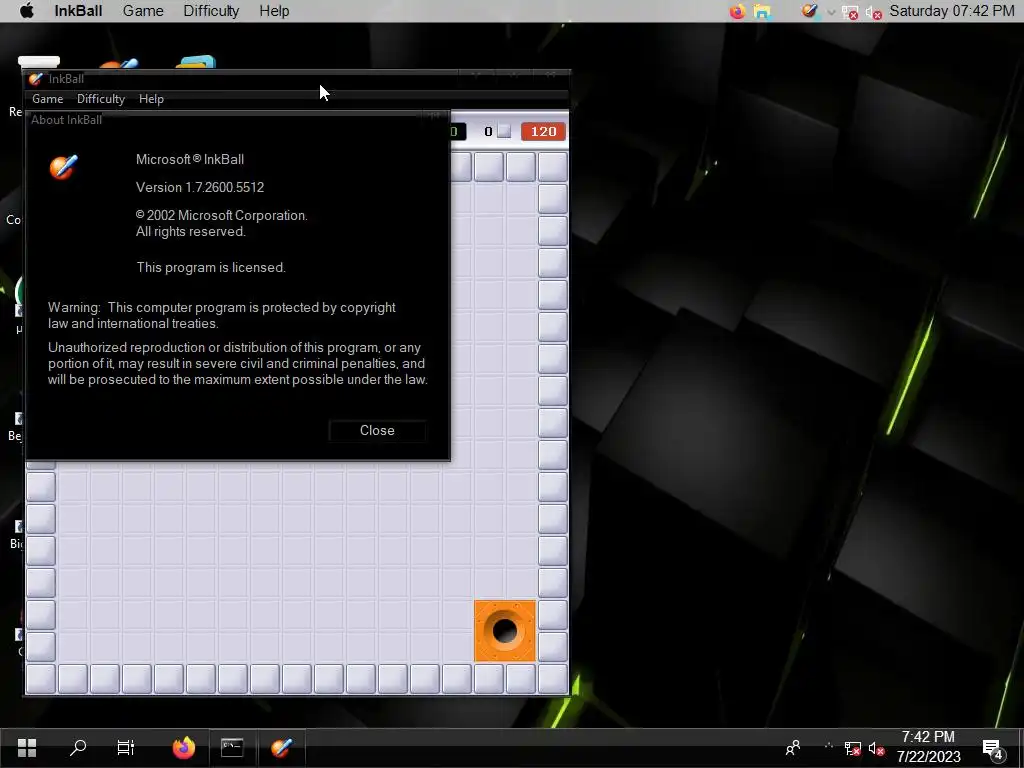This screenshot has width=1024, height=768.
Task: Click the InkBall taskbar icon
Action: click(x=281, y=747)
